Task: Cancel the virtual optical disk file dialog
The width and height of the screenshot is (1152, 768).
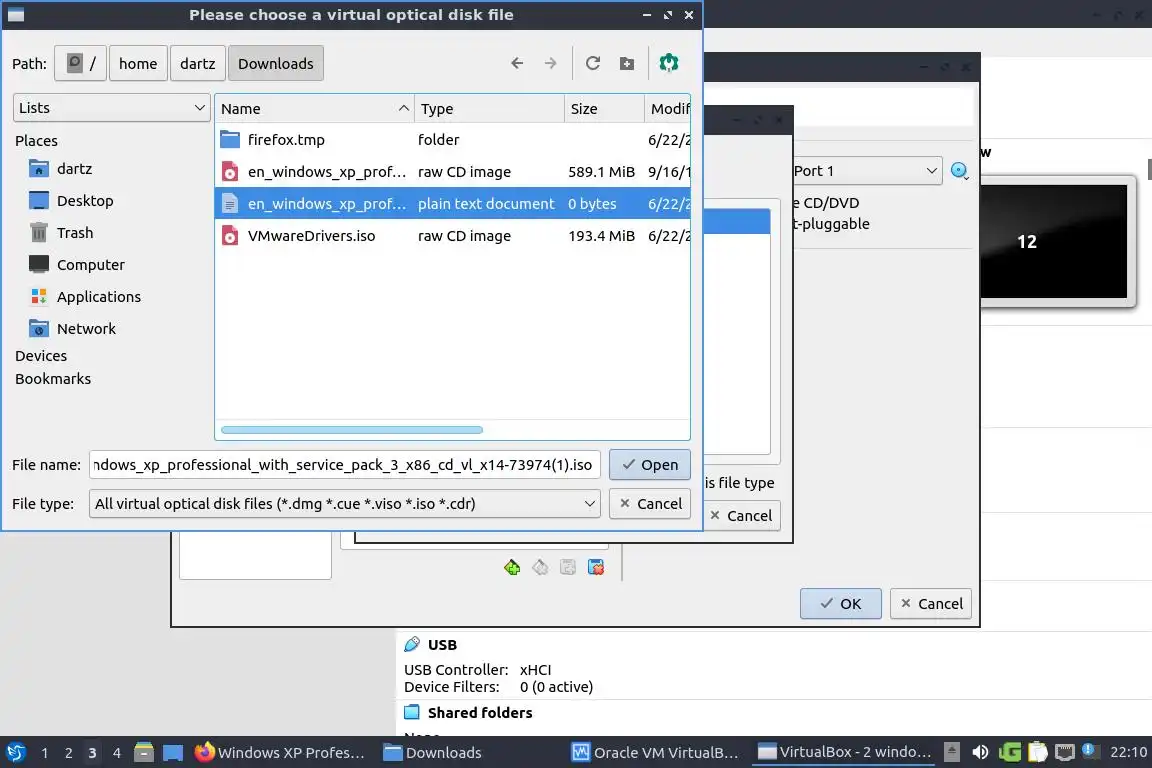Action: pos(649,504)
